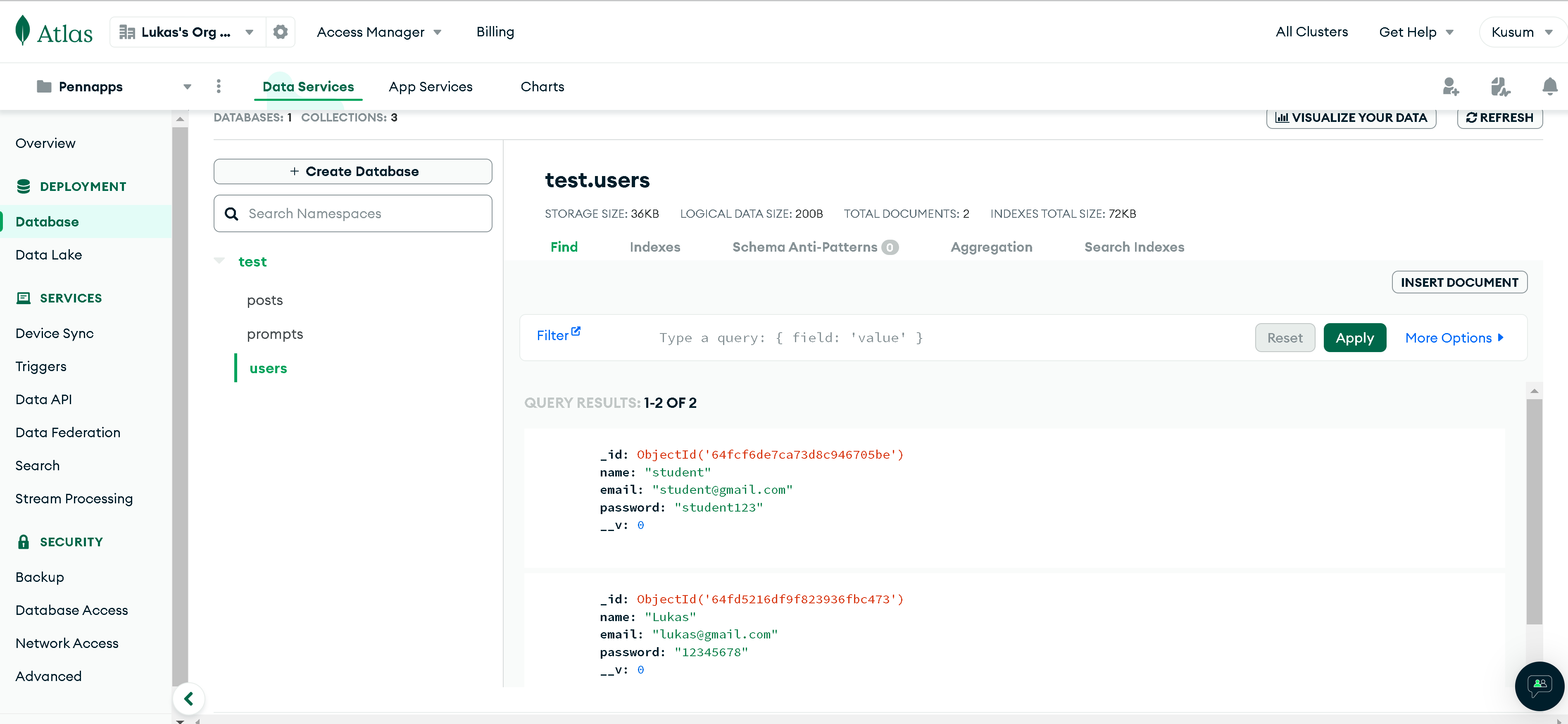Open organization settings gear icon

pyautogui.click(x=280, y=32)
